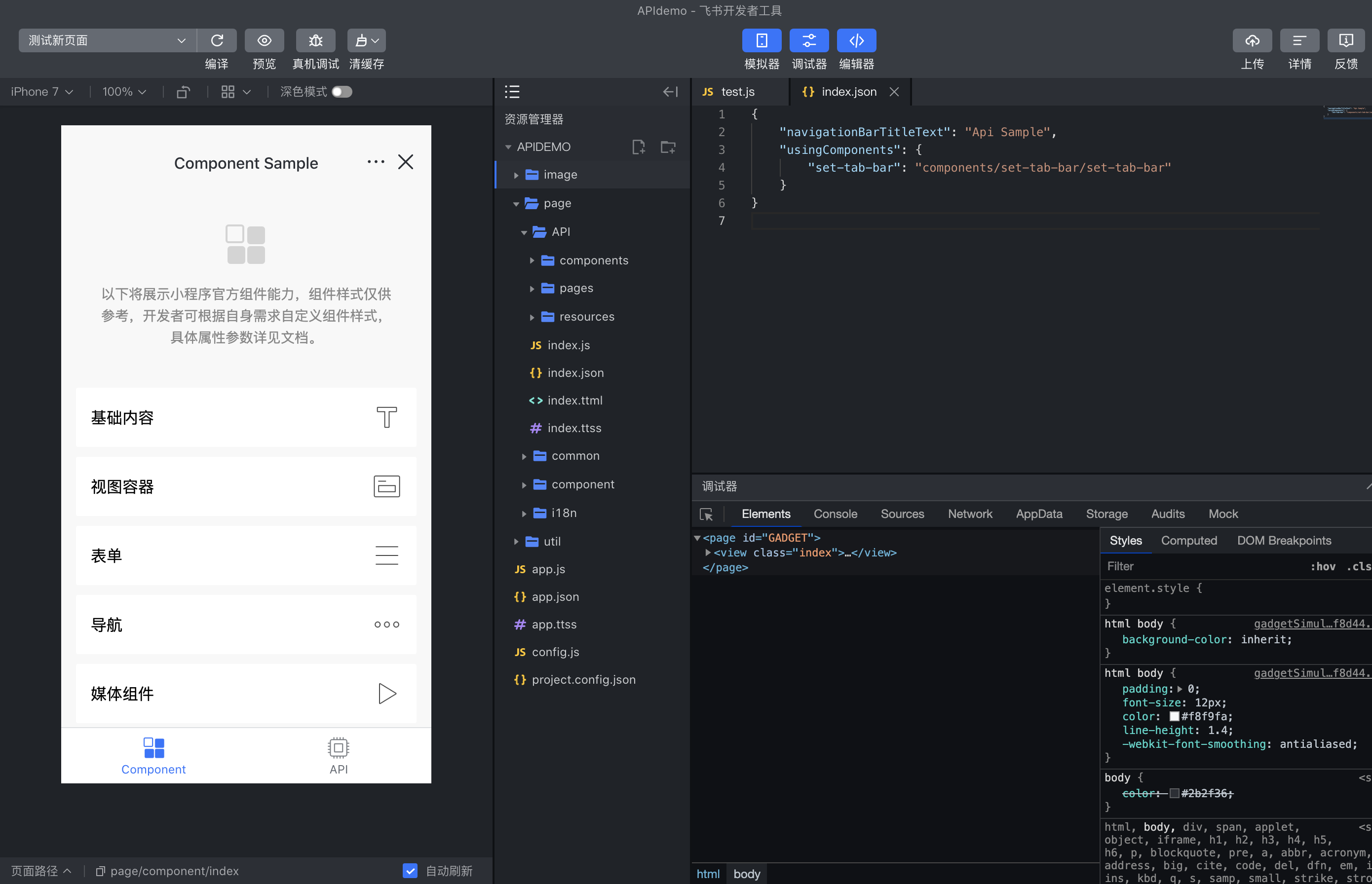Open the iPhone 7 device dropdown
The width and height of the screenshot is (1372, 884).
tap(42, 92)
